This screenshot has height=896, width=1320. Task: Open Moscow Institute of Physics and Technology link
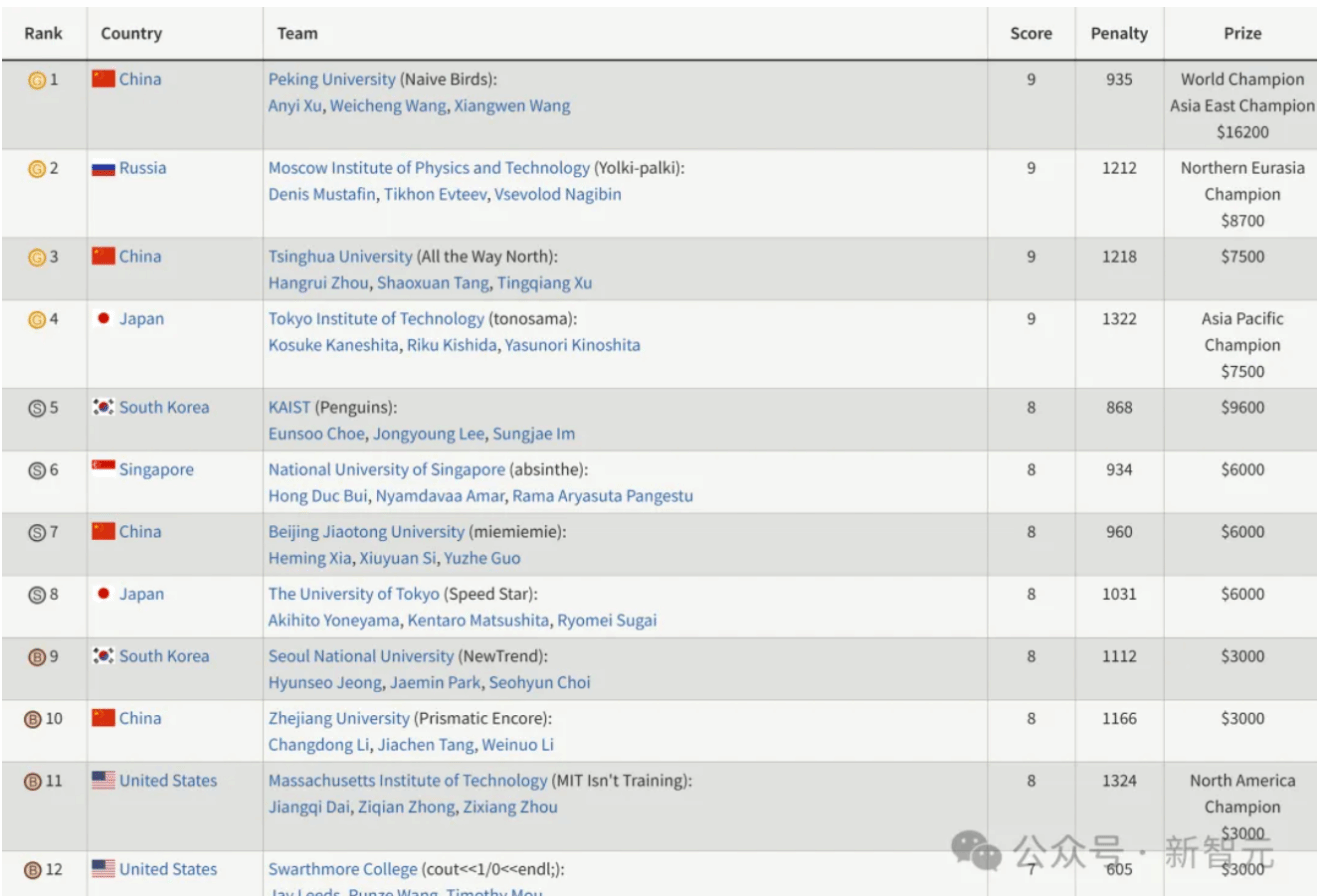tap(429, 168)
